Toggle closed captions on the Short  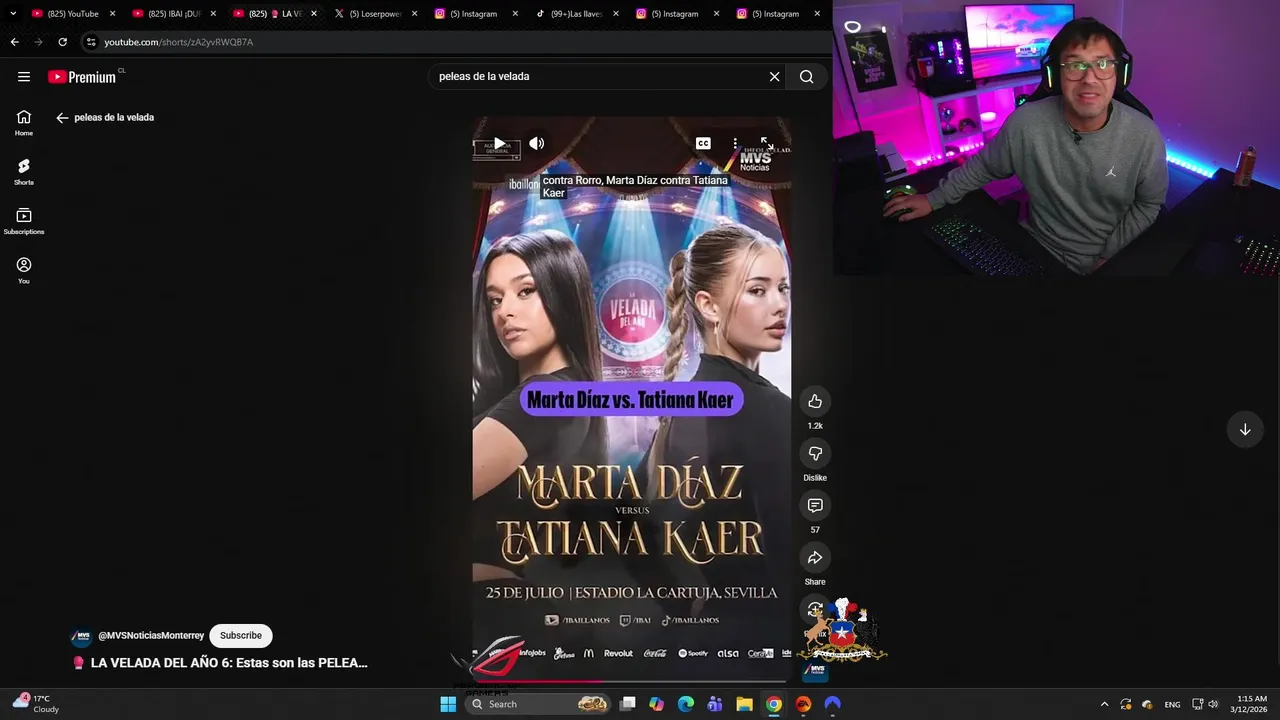(703, 144)
